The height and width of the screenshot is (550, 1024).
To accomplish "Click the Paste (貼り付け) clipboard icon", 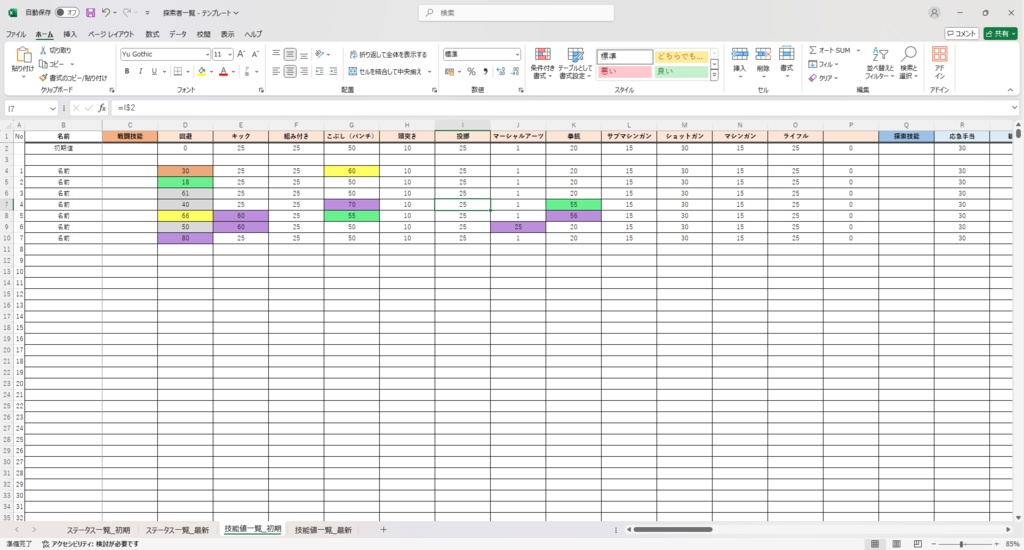I will tap(23, 56).
